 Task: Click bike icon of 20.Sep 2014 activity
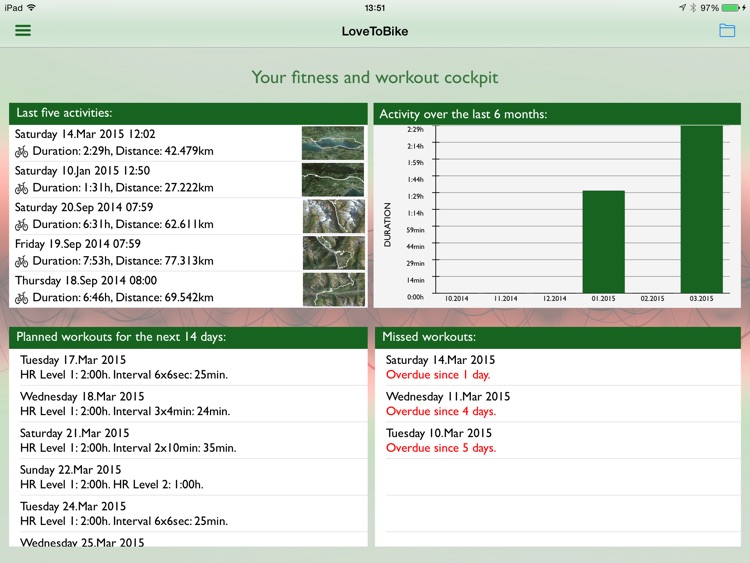[x=22, y=225]
